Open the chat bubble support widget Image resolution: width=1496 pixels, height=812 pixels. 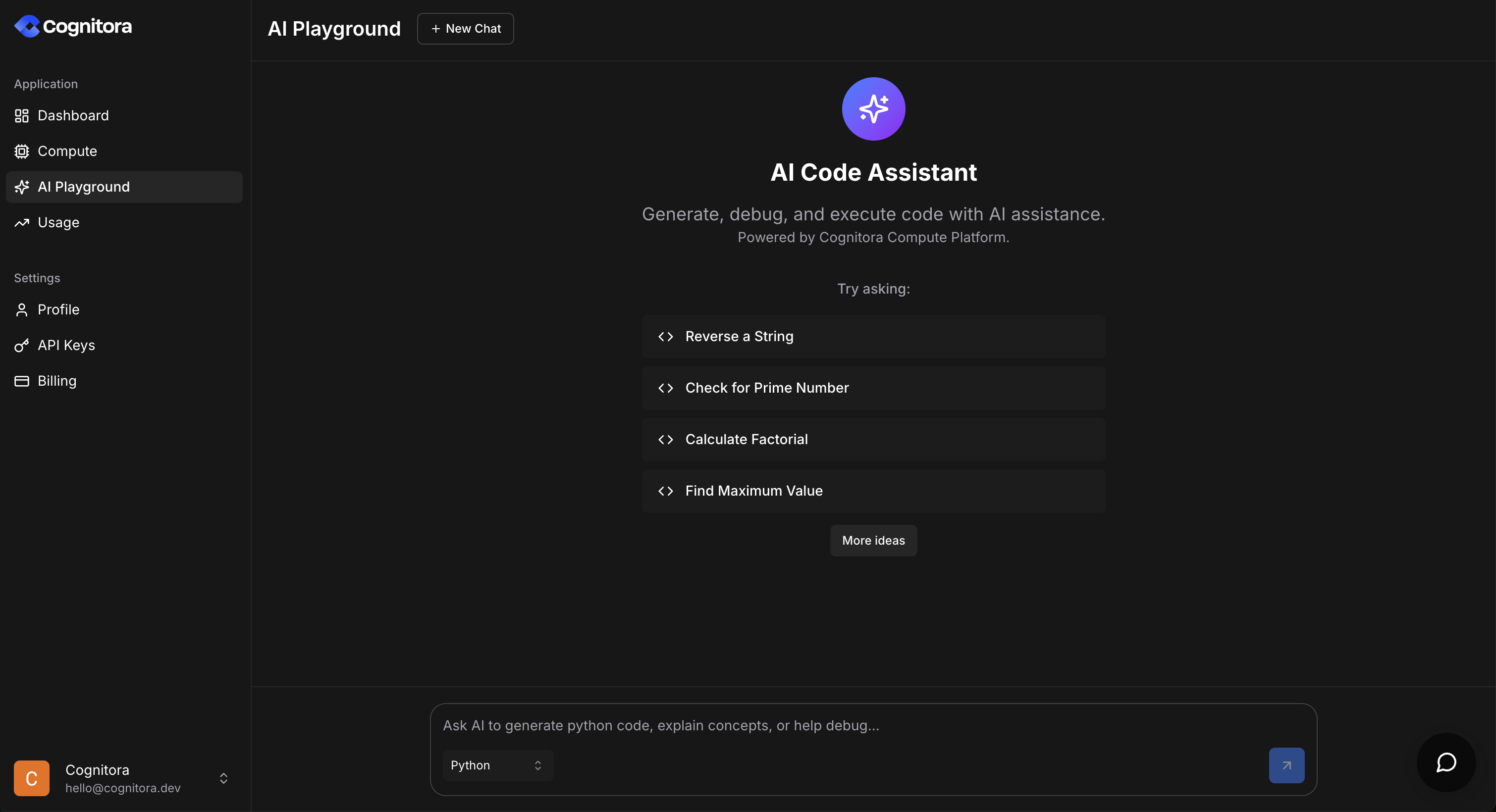point(1445,762)
